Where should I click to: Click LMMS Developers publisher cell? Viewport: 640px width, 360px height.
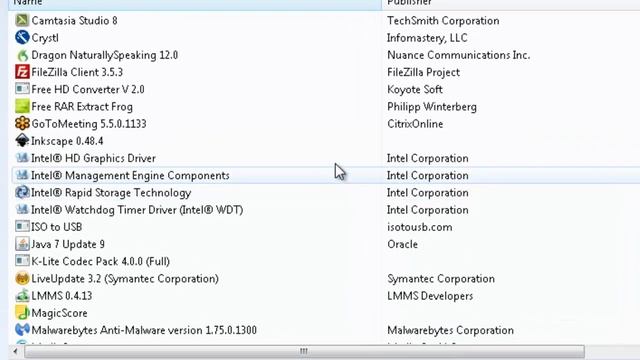(x=430, y=296)
